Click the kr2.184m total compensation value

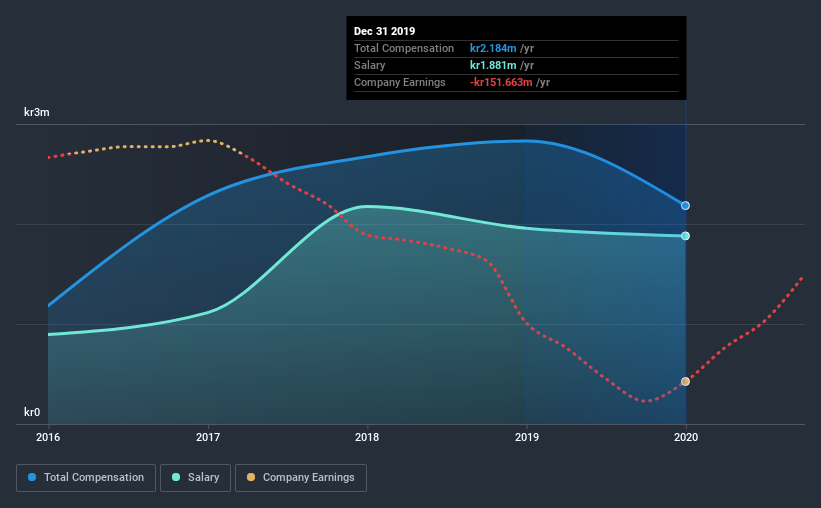coord(493,48)
